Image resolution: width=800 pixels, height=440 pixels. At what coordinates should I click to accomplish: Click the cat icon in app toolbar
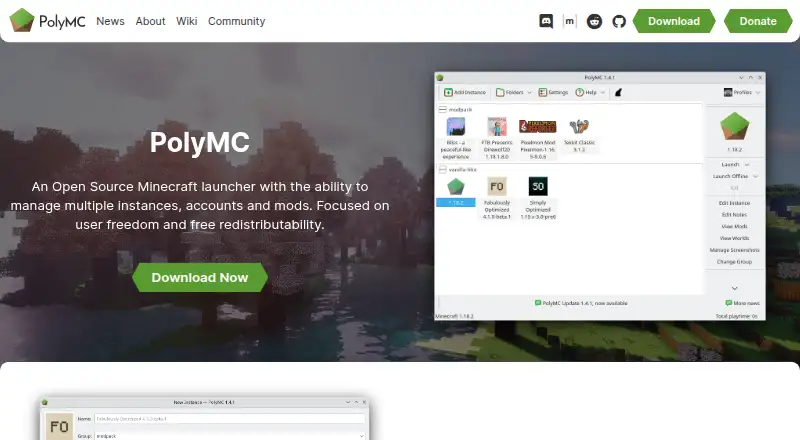coord(618,92)
